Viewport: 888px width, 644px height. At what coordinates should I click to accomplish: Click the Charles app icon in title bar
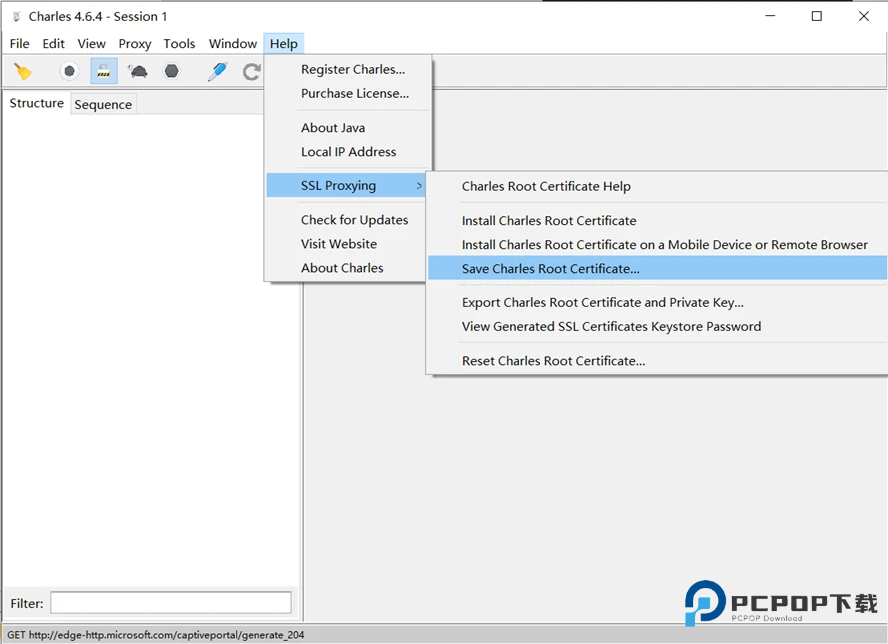[x=16, y=16]
